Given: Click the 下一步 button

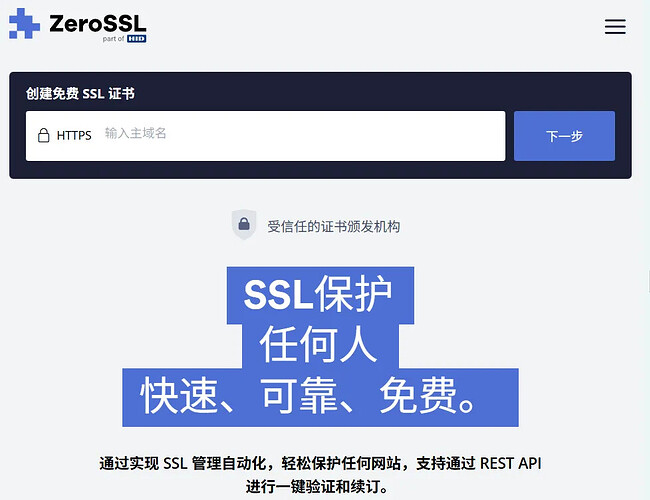Looking at the screenshot, I should coord(564,136).
